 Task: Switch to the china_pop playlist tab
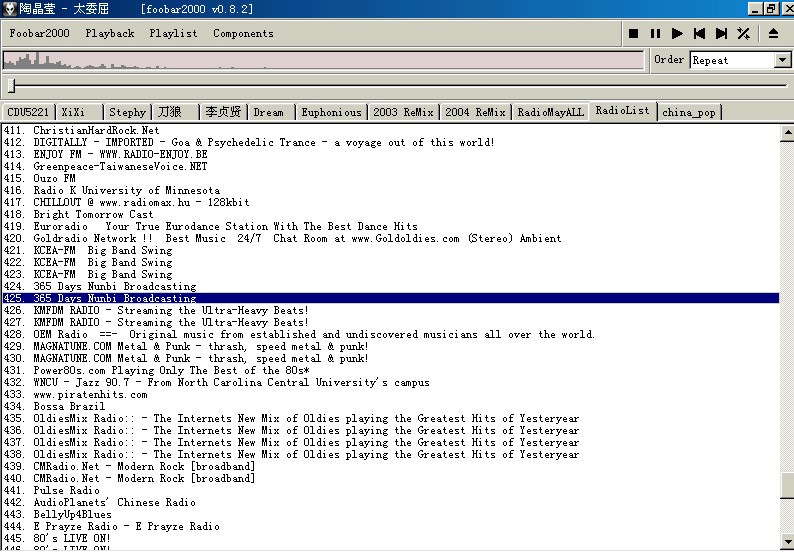click(x=689, y=112)
